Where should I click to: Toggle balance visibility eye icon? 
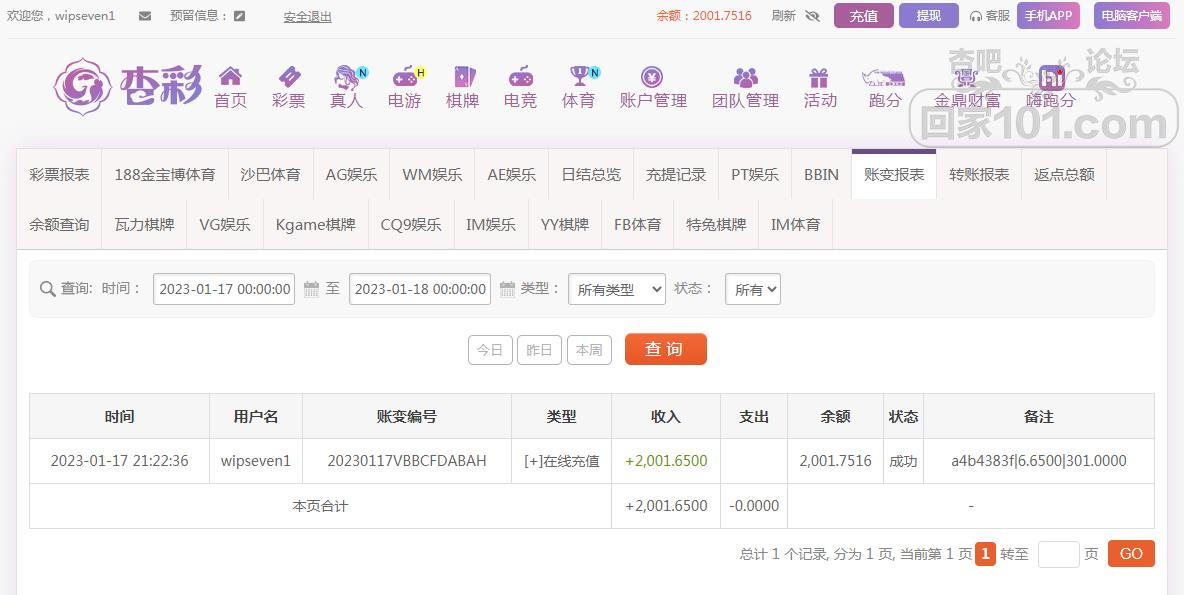coord(812,16)
